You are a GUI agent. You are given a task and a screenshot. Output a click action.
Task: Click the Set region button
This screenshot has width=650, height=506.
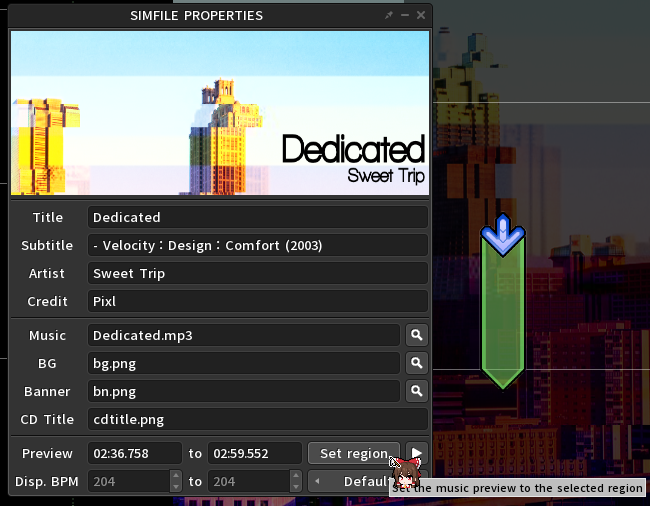coord(354,453)
